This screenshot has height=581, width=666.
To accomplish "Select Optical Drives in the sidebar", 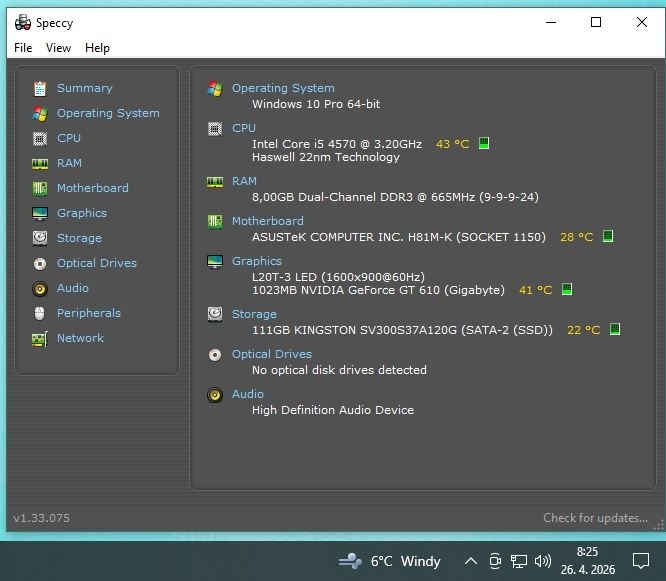I will pos(97,263).
